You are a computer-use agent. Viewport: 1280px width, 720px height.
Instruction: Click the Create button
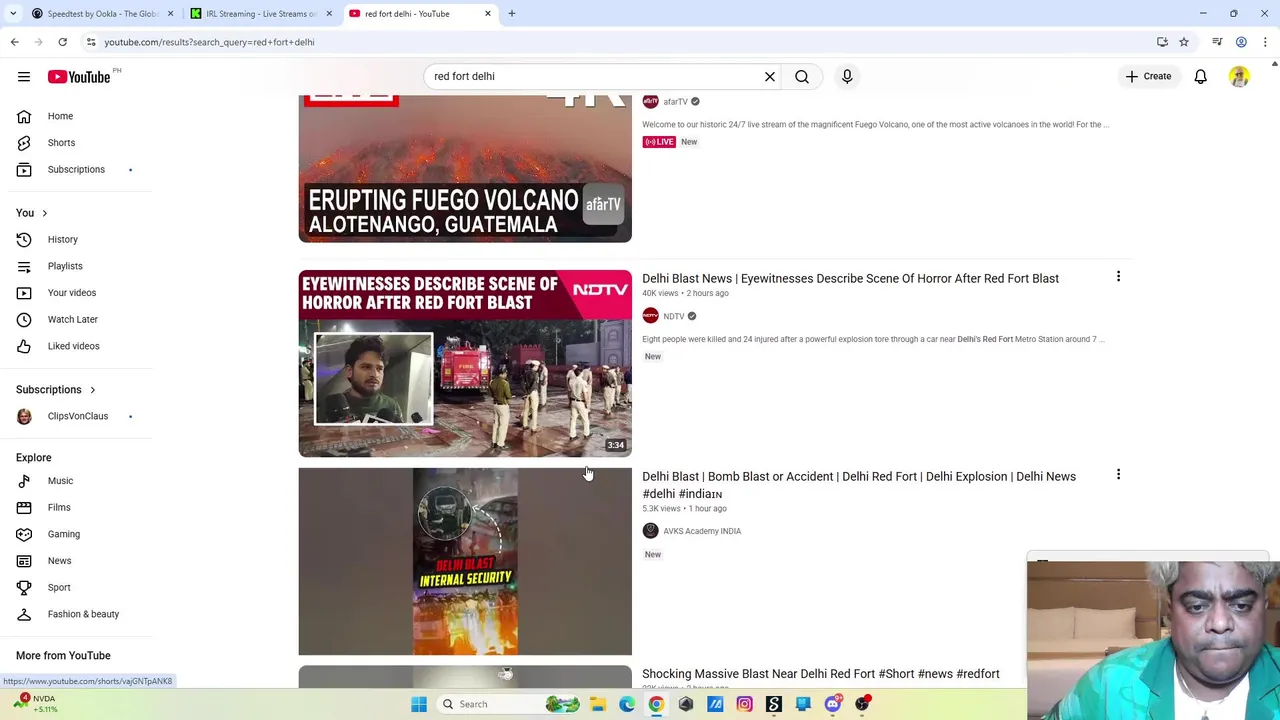[x=1148, y=76]
